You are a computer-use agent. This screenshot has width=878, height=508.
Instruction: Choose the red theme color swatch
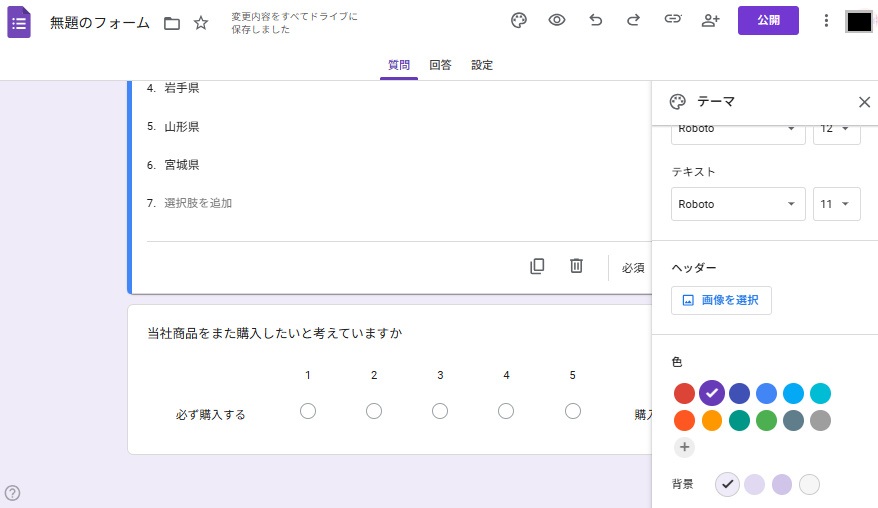(684, 393)
